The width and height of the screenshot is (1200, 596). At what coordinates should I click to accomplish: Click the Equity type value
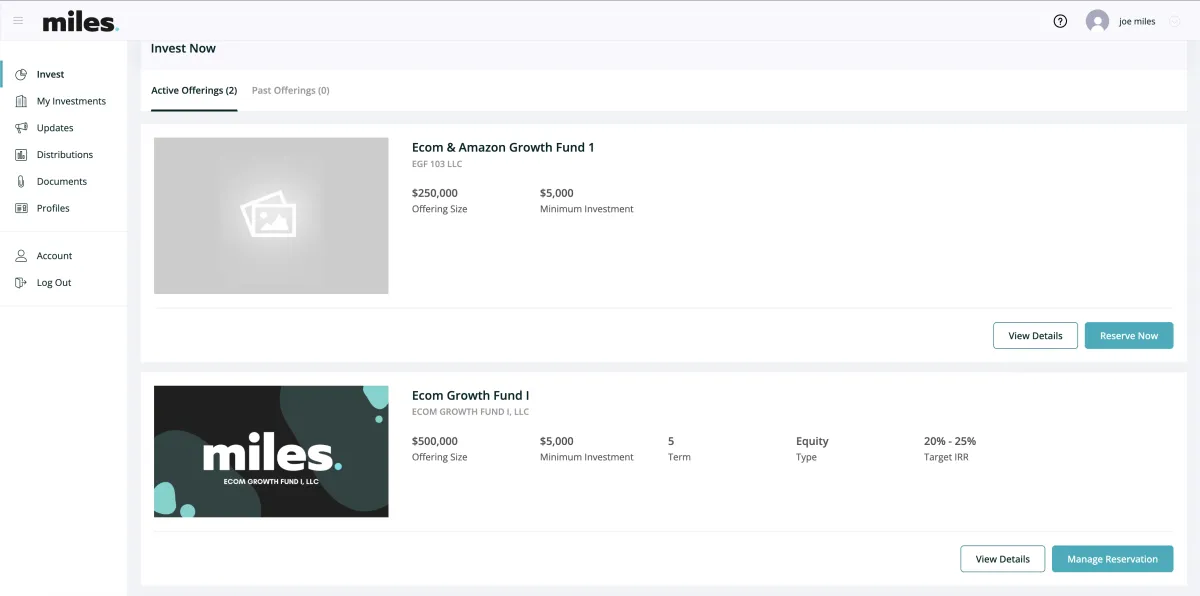(812, 442)
